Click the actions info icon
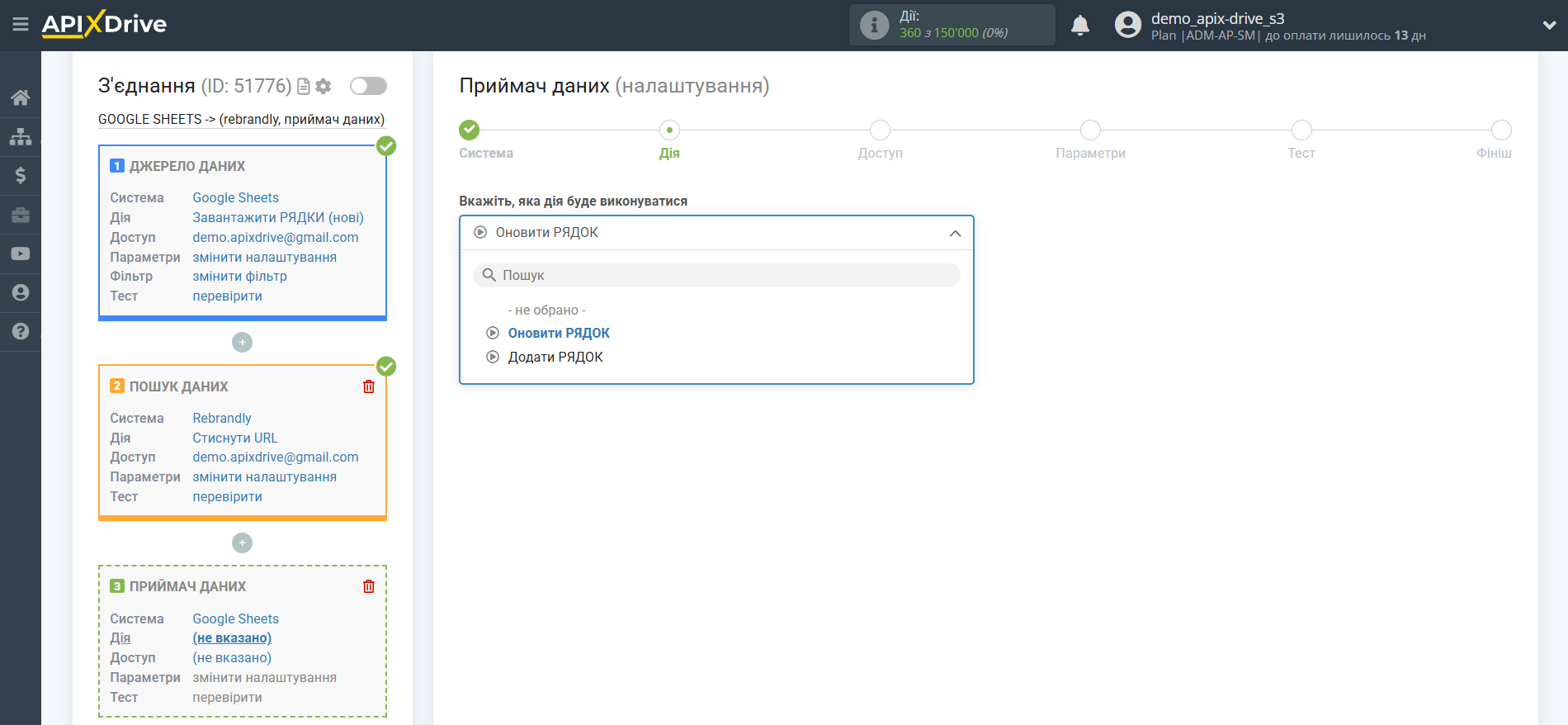Screen dimensions: 1568x725 pos(874,25)
